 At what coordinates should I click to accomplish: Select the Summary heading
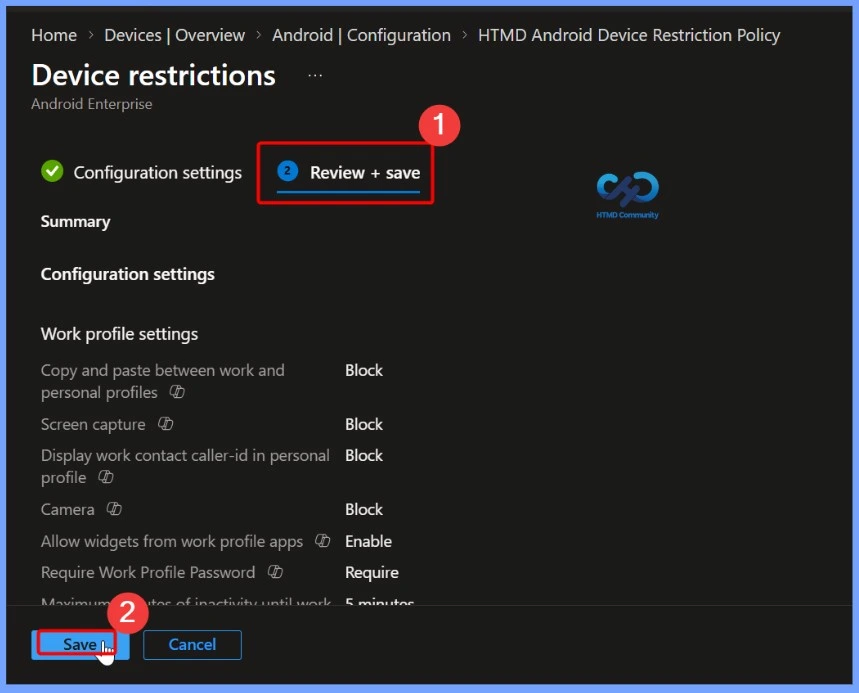tap(76, 221)
